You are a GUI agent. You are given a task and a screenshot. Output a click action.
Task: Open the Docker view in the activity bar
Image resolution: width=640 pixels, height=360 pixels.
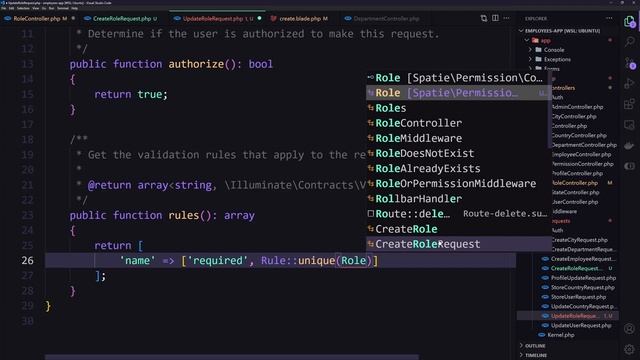(629, 145)
